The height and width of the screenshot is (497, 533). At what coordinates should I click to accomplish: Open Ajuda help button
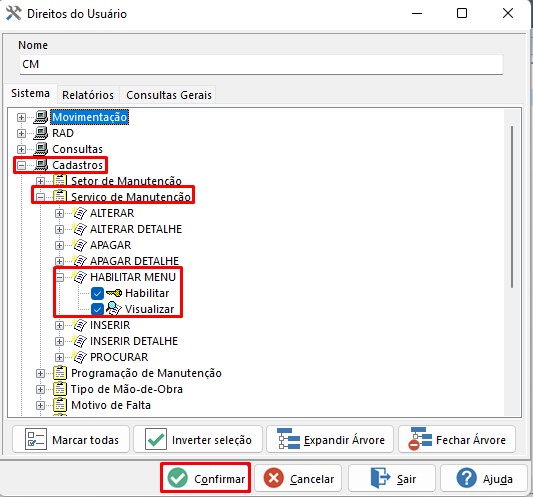point(484,478)
